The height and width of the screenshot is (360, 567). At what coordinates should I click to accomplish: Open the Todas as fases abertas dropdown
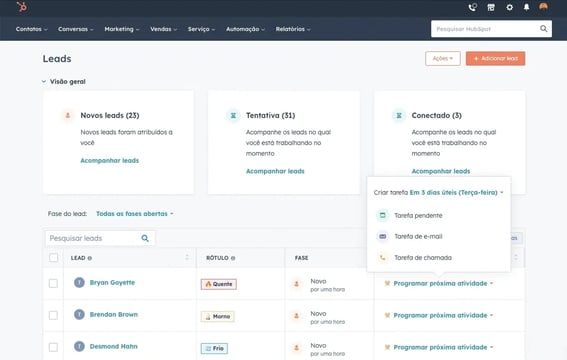tap(135, 214)
